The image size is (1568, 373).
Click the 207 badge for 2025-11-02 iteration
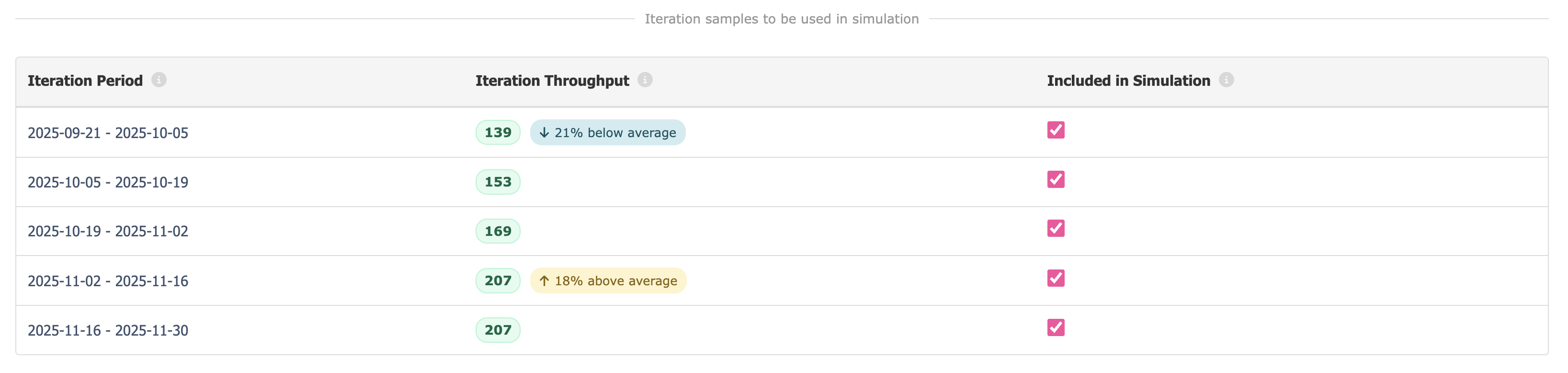(x=498, y=281)
